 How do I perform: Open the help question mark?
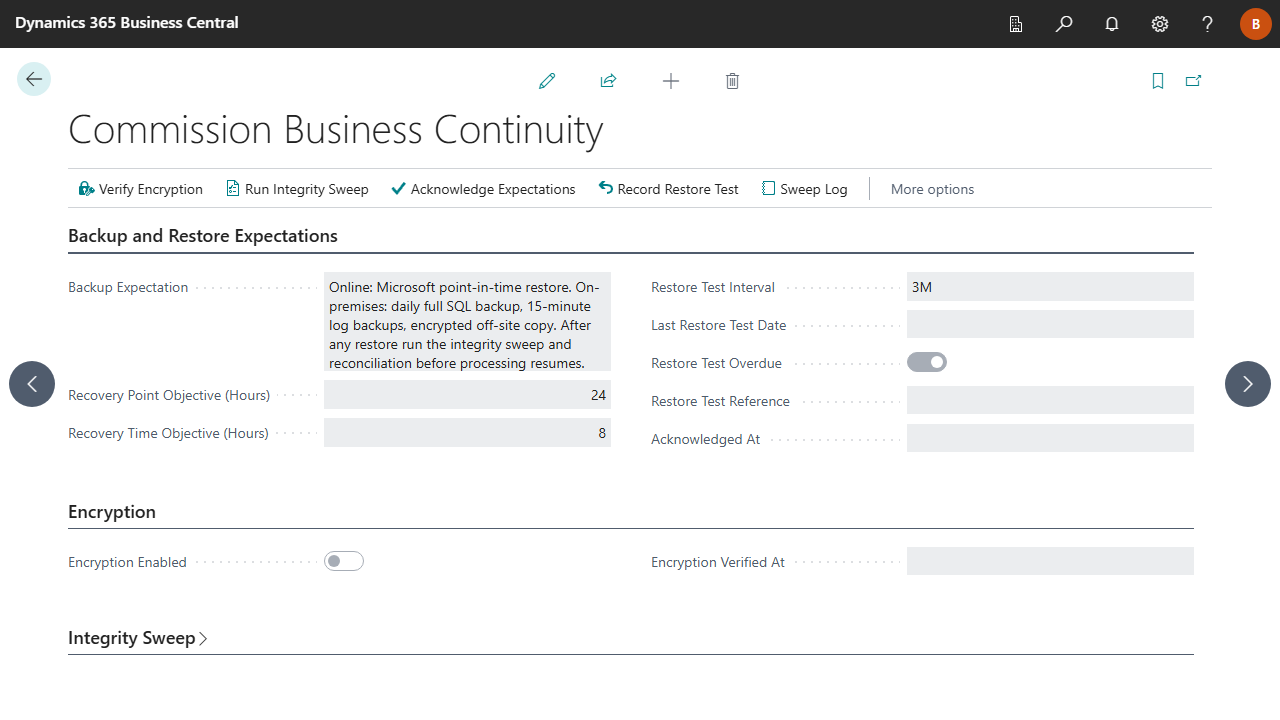click(1208, 24)
